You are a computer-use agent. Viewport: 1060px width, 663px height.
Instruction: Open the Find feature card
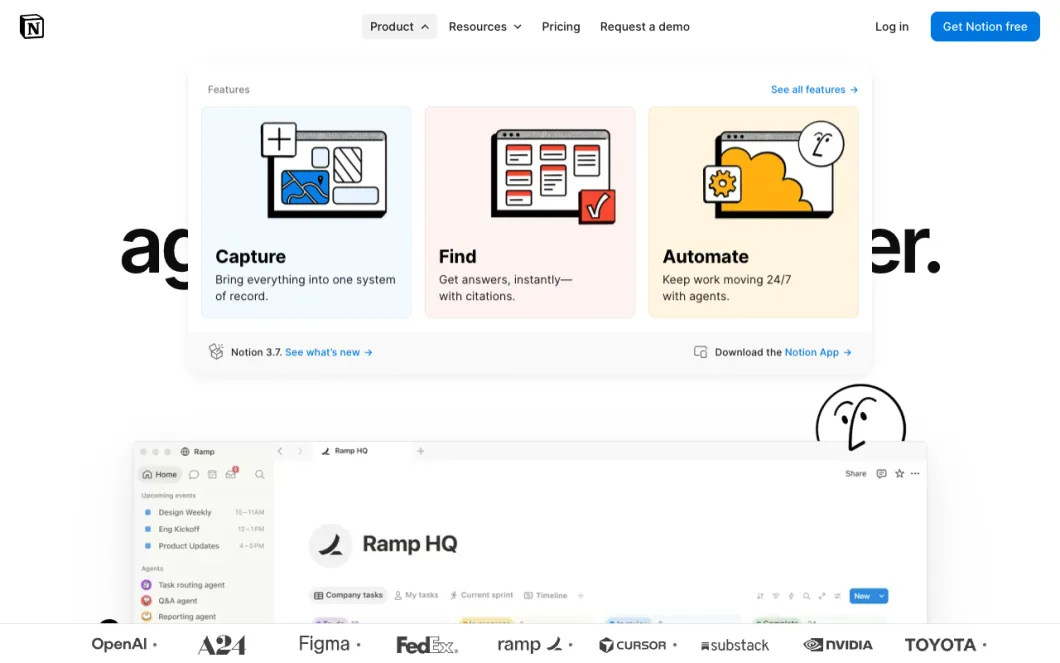point(529,212)
